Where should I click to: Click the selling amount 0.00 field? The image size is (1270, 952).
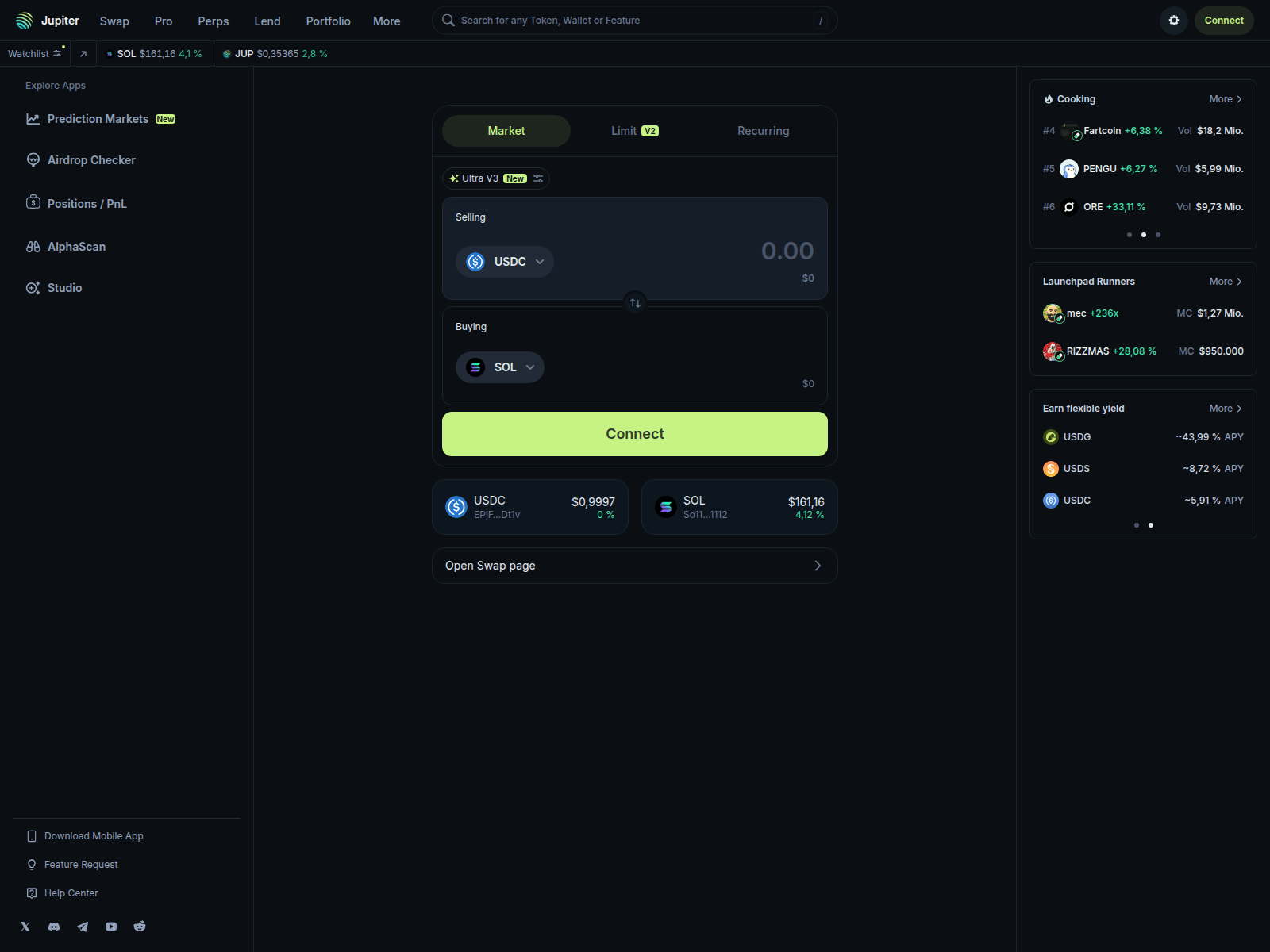click(787, 251)
